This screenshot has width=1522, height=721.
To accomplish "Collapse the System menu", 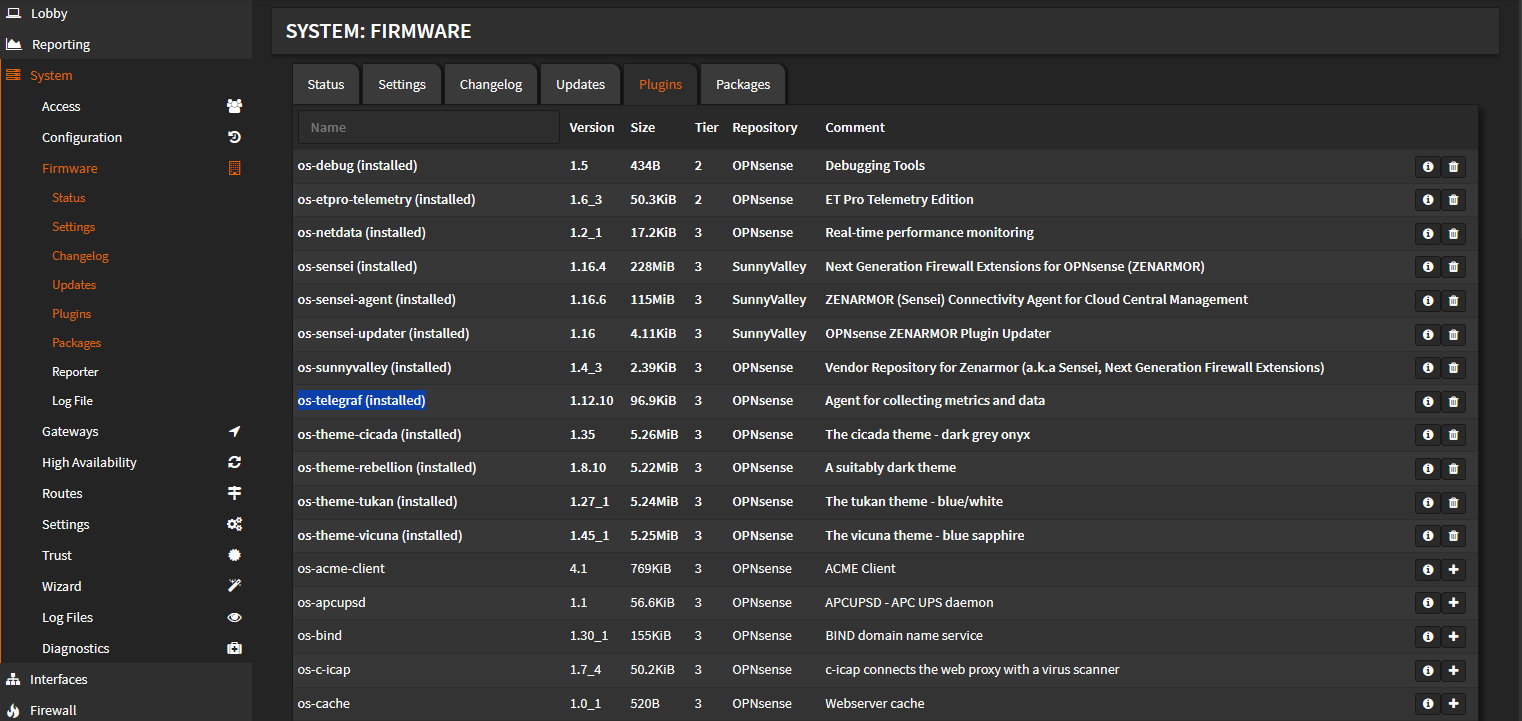I will point(126,75).
